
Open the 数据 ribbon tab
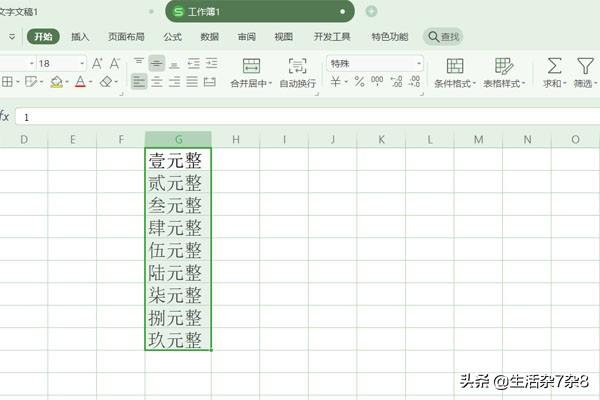click(x=210, y=37)
